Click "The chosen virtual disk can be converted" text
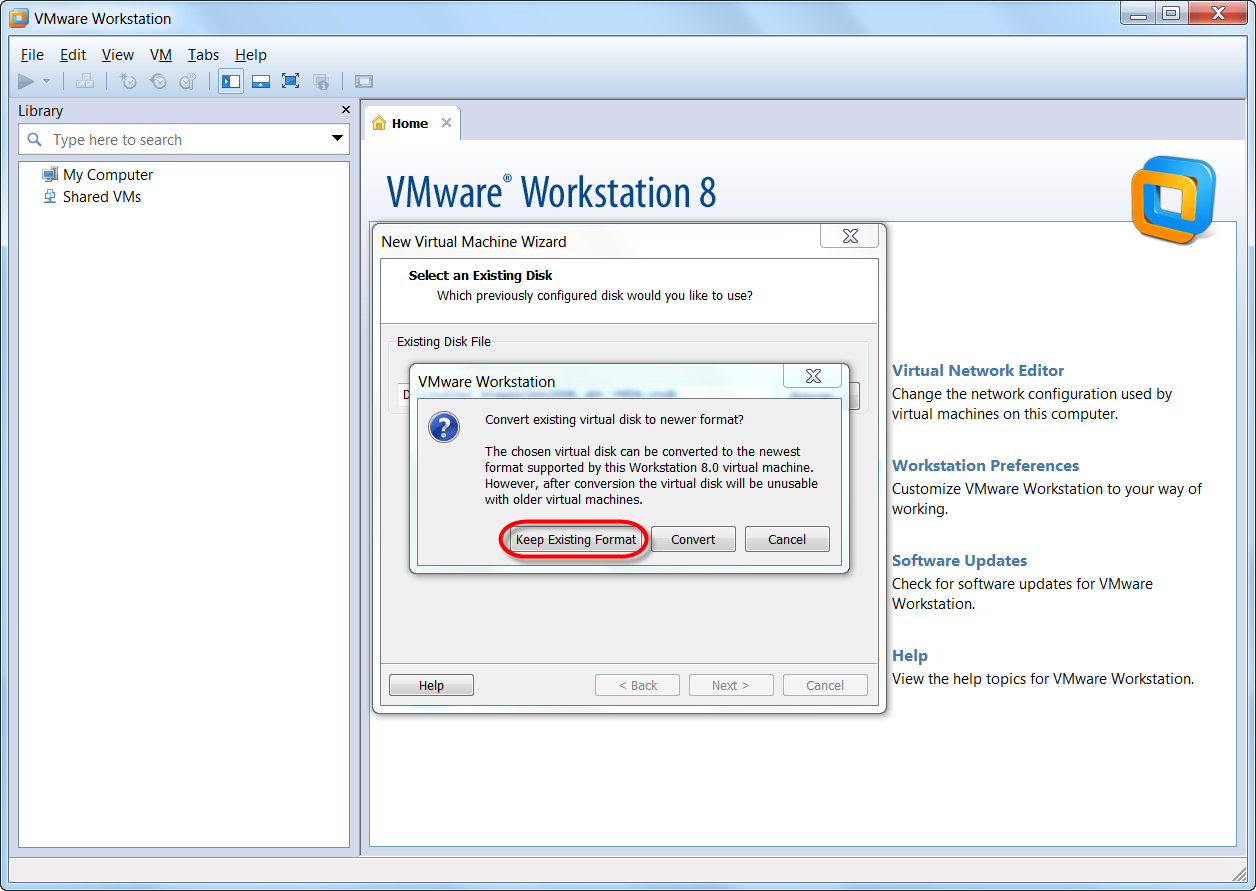Screen dimensions: 1256x891 point(651,476)
